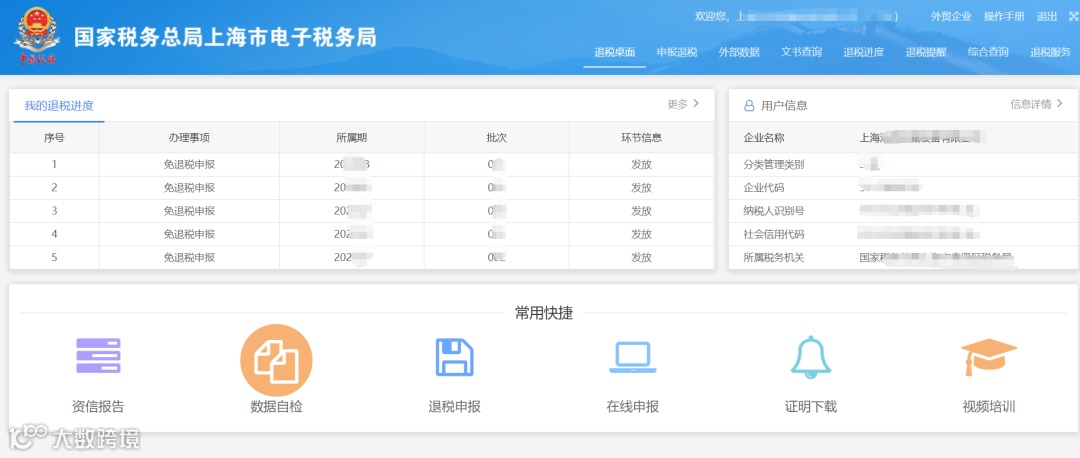This screenshot has width=1080, height=458.
Task: Click the 办理事项 column header
Action: tap(189, 138)
